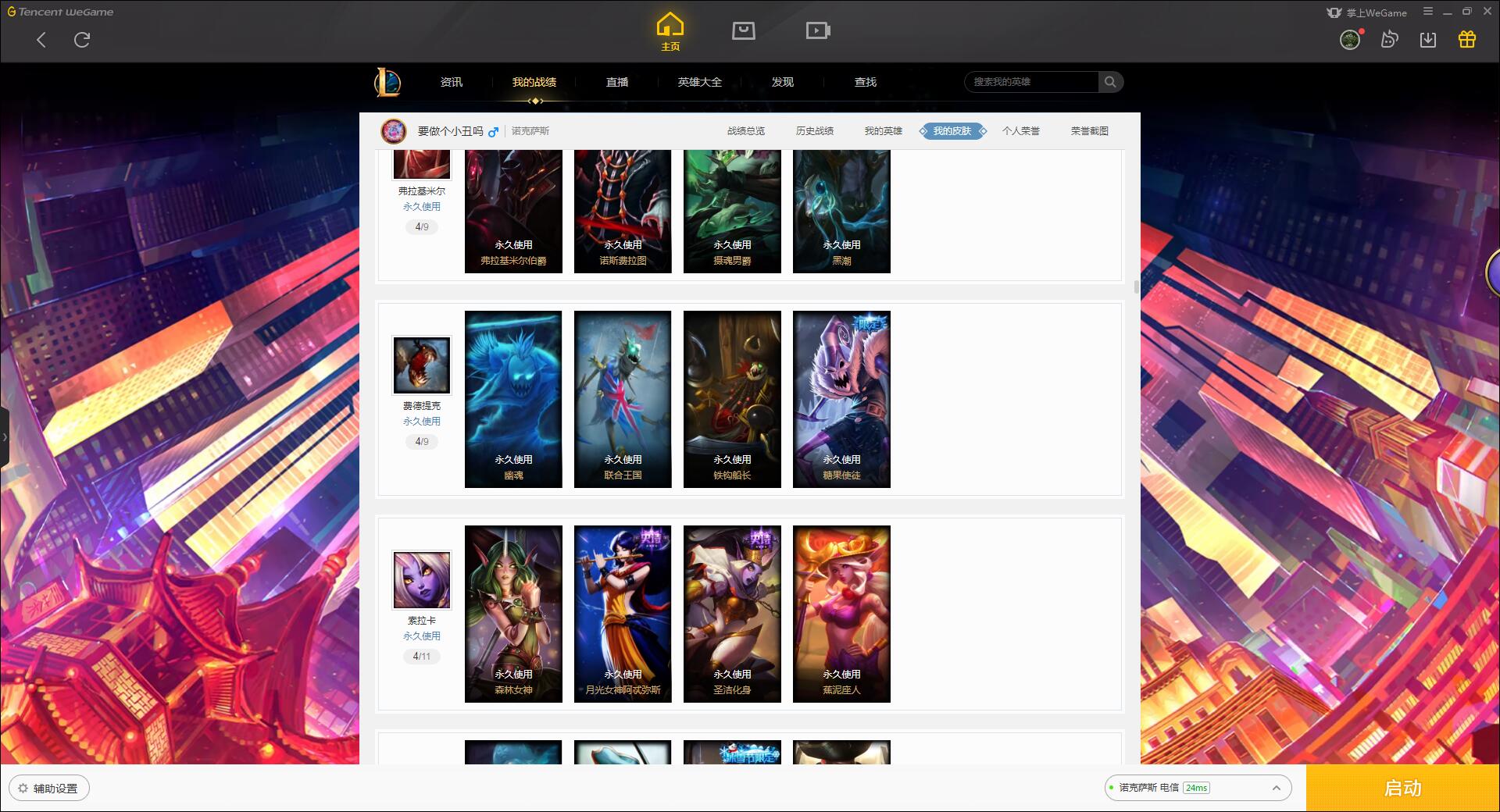
Task: Open the 查找 tab
Action: tap(866, 82)
